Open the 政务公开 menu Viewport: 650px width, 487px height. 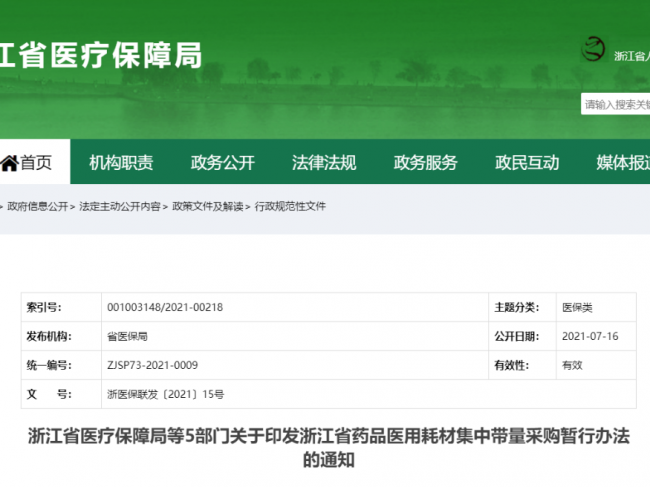[x=223, y=162]
